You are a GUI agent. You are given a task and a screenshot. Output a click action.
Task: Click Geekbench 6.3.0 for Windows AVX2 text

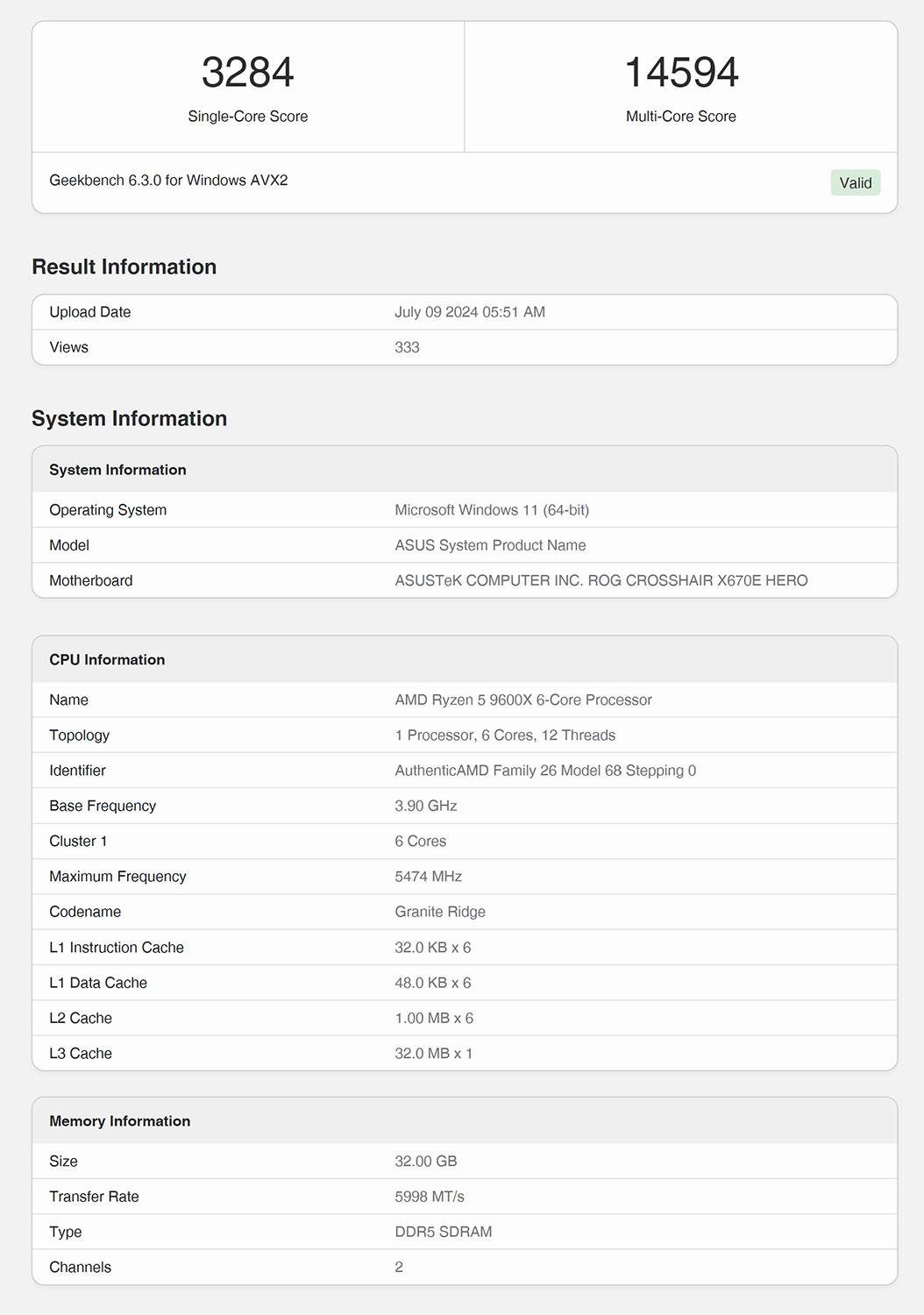tap(168, 180)
